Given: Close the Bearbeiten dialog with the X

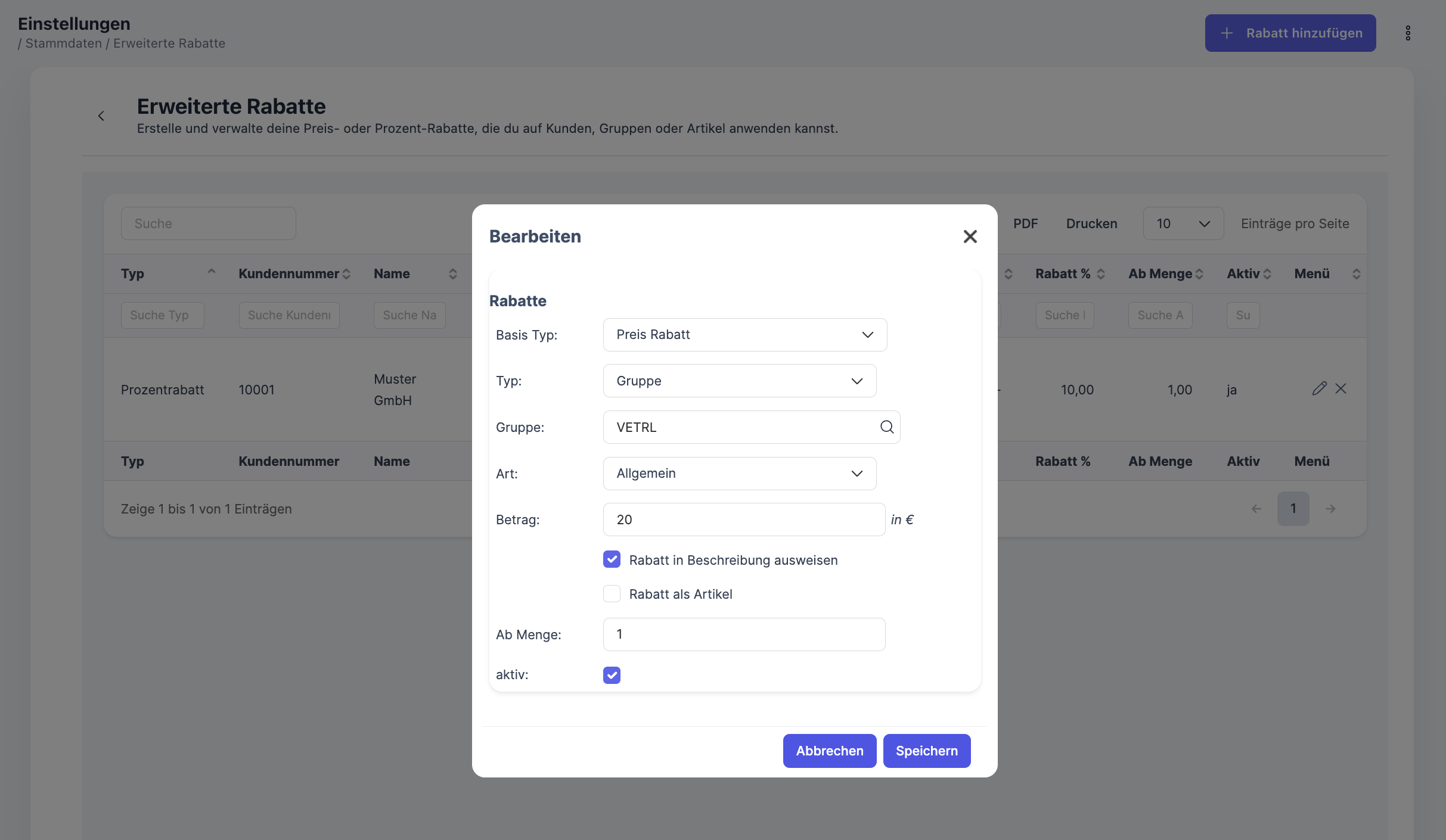Looking at the screenshot, I should point(970,237).
